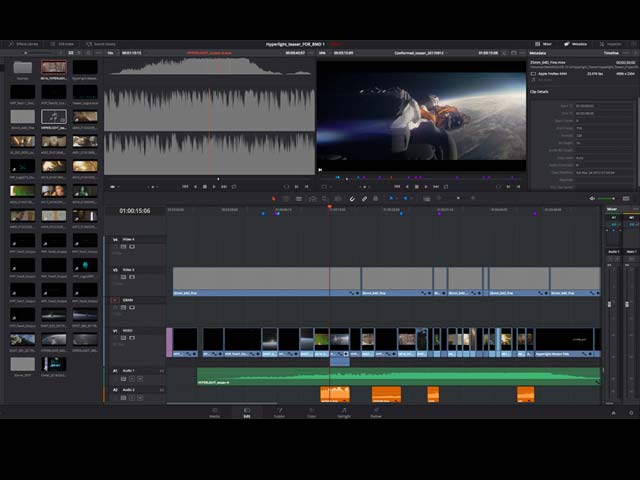The height and width of the screenshot is (480, 640).
Task: Disable the GRAIN video track
Action: click(x=132, y=307)
